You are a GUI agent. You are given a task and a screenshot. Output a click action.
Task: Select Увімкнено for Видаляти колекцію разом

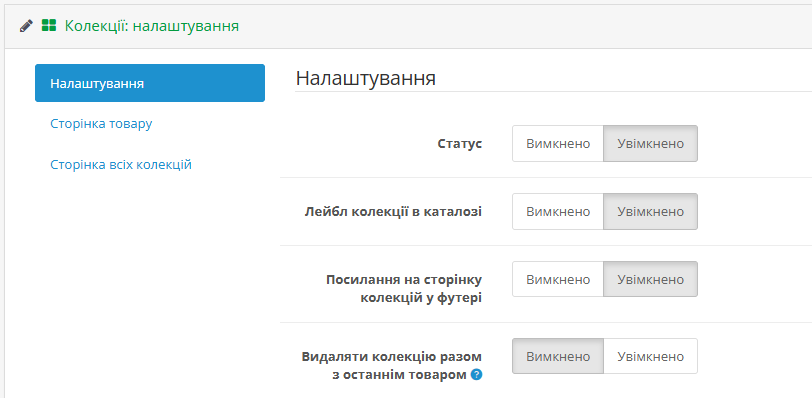point(650,356)
